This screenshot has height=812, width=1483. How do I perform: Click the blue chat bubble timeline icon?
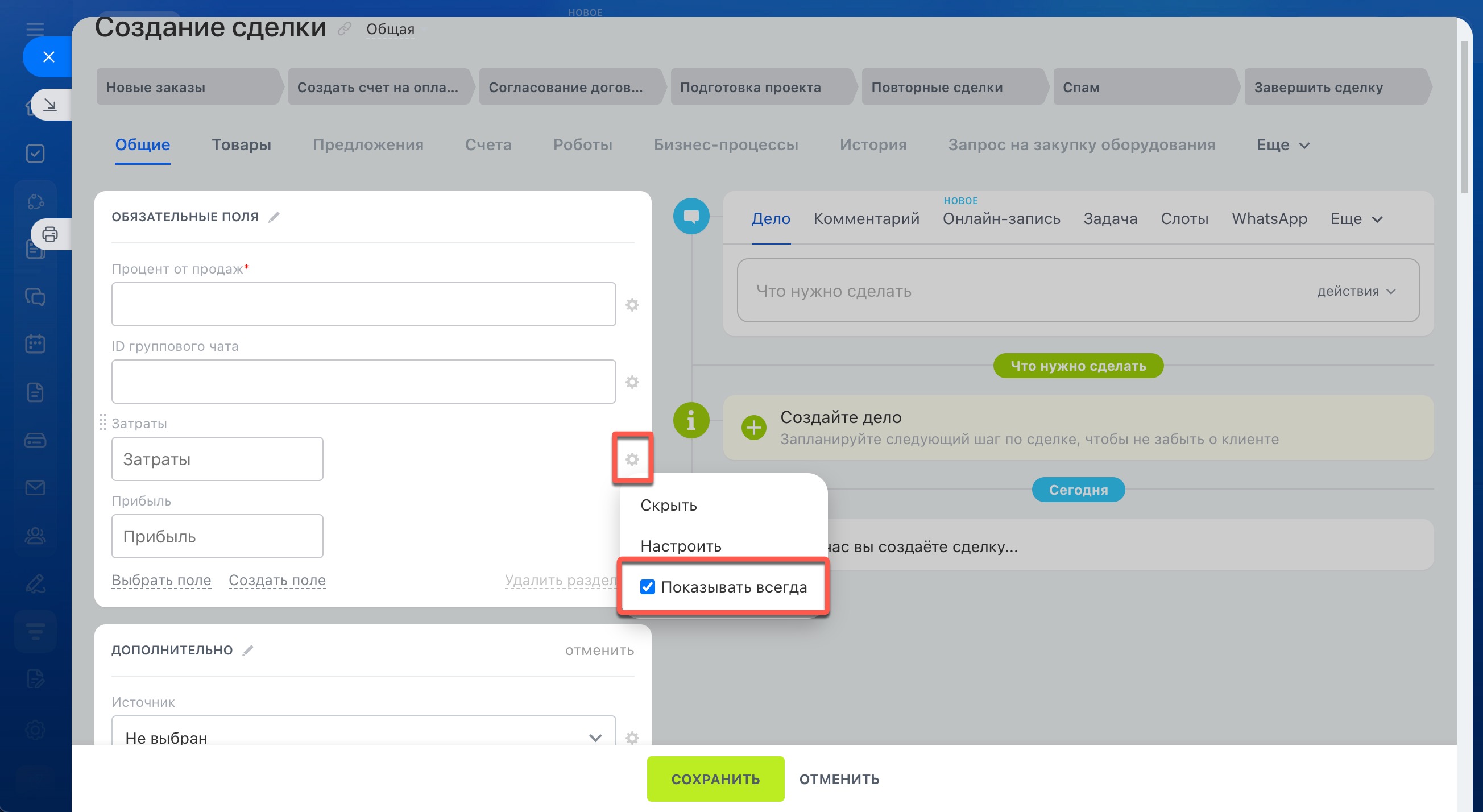coord(691,217)
